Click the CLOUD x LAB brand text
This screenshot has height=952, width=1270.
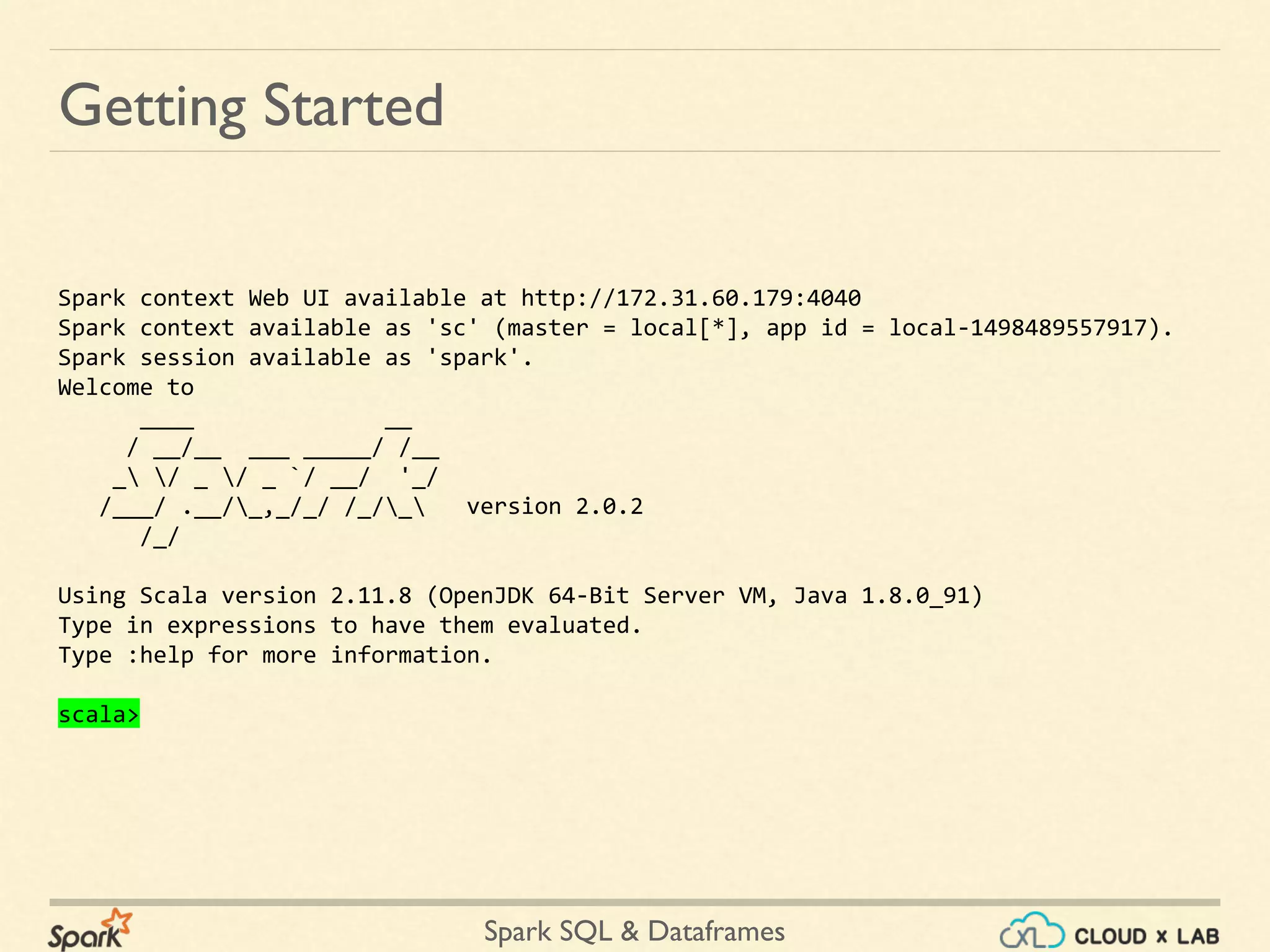[1147, 936]
